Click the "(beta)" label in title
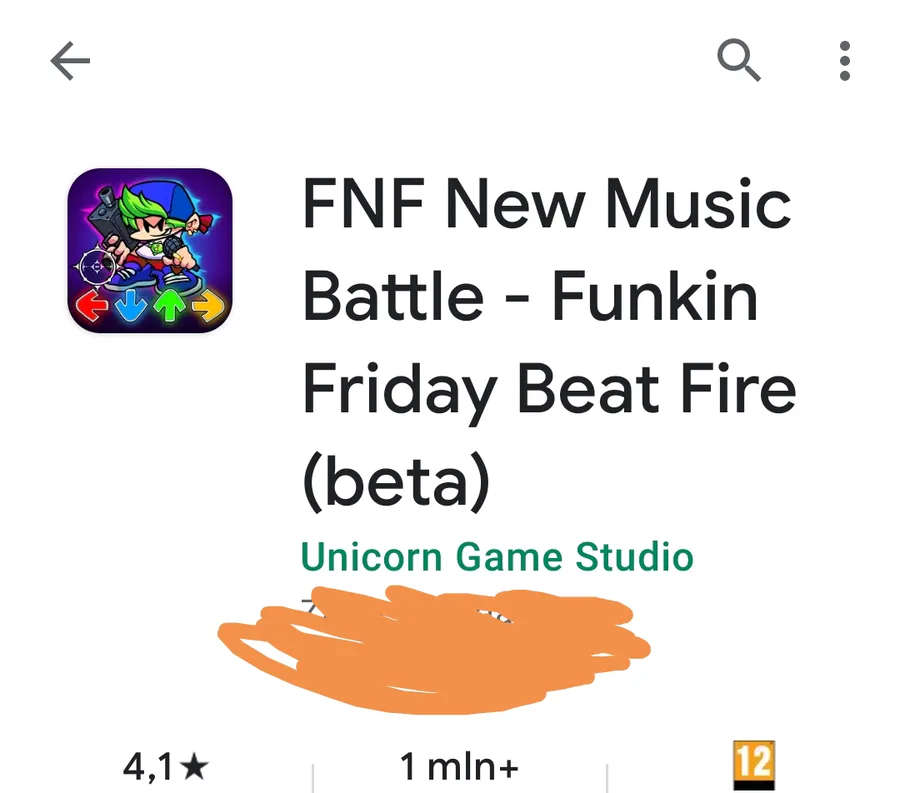Viewport: 900px width, 793px height. (x=397, y=481)
